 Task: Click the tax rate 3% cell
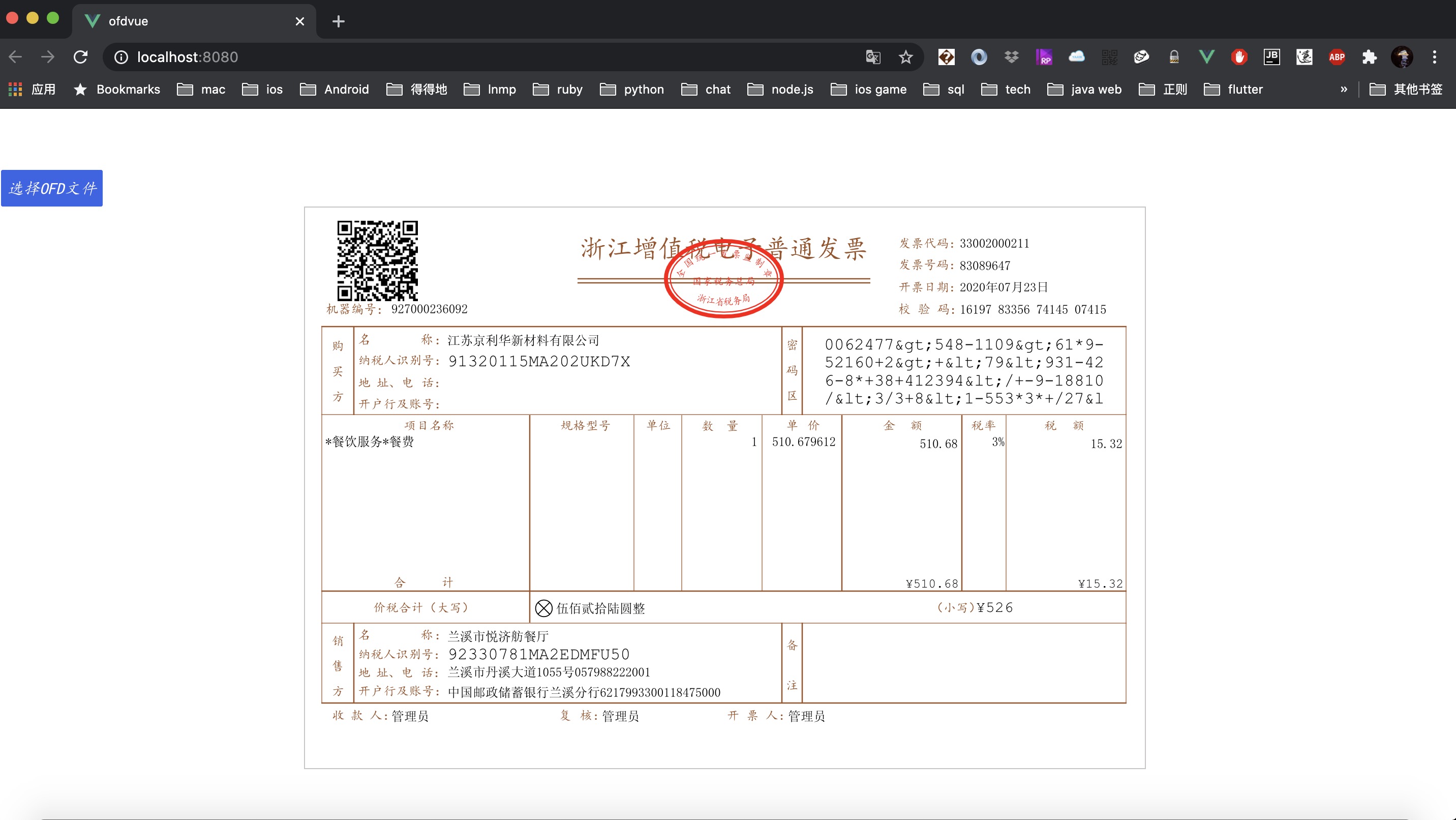pos(998,442)
